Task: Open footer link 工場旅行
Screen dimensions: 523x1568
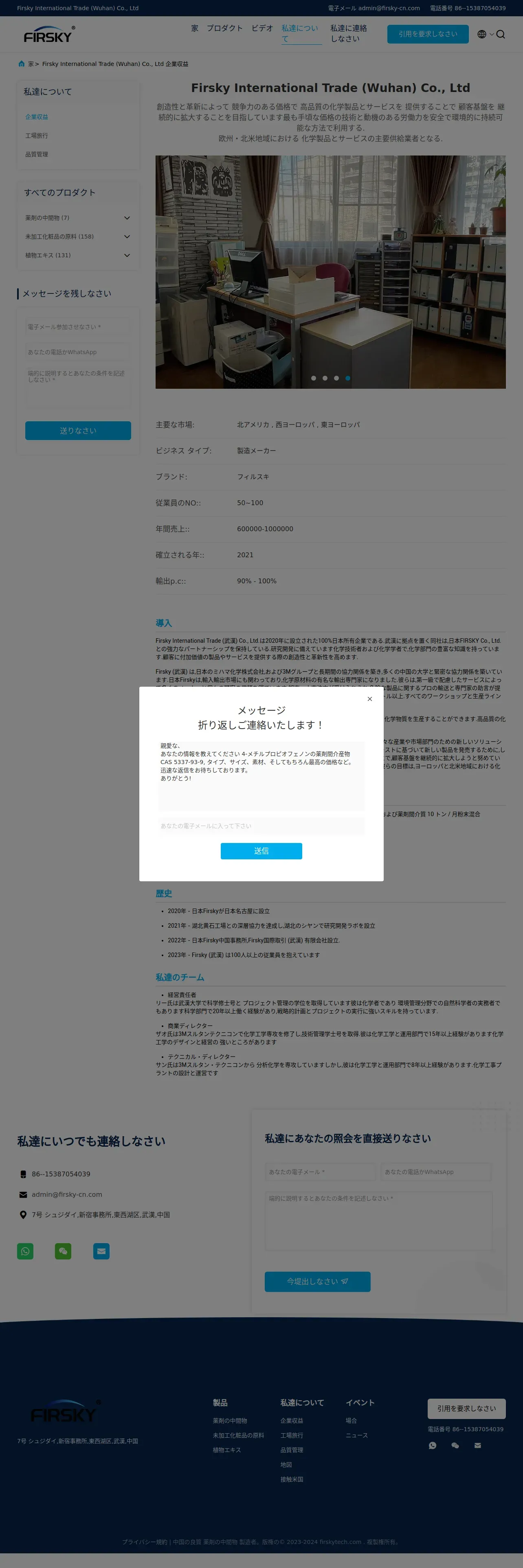Action: [x=292, y=1435]
